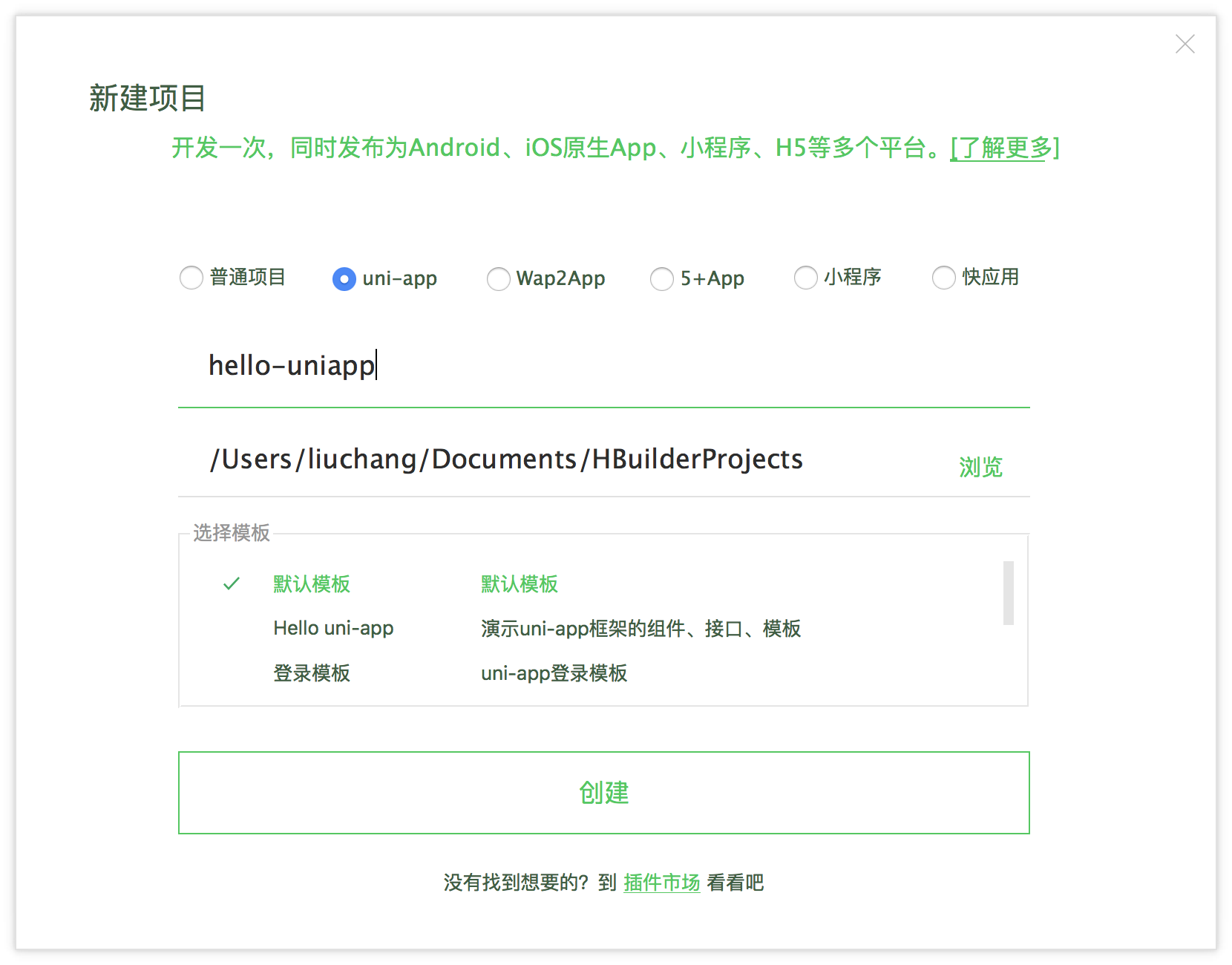Click the checkmark beside 默认模板

232,584
